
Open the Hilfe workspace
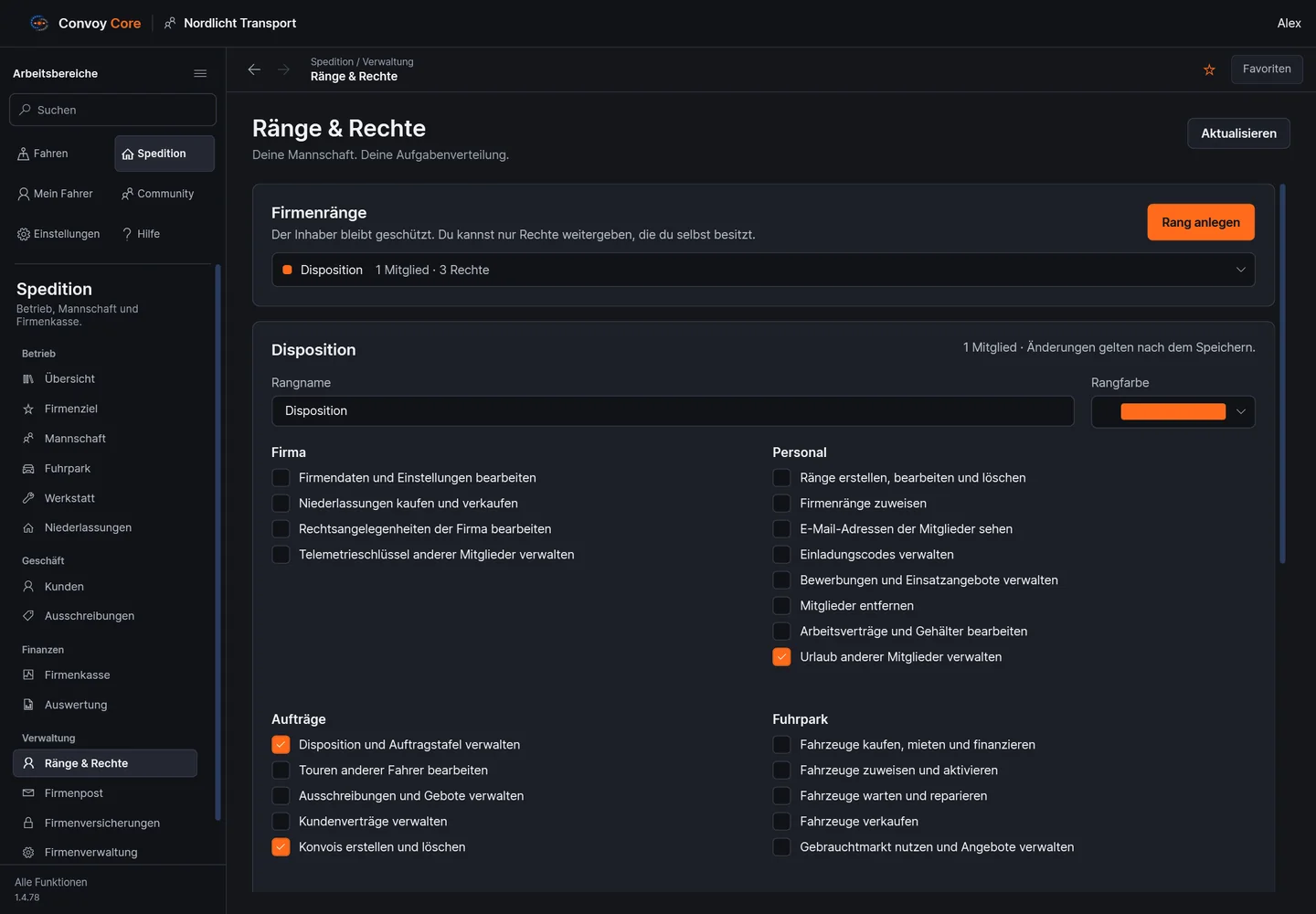(x=164, y=234)
